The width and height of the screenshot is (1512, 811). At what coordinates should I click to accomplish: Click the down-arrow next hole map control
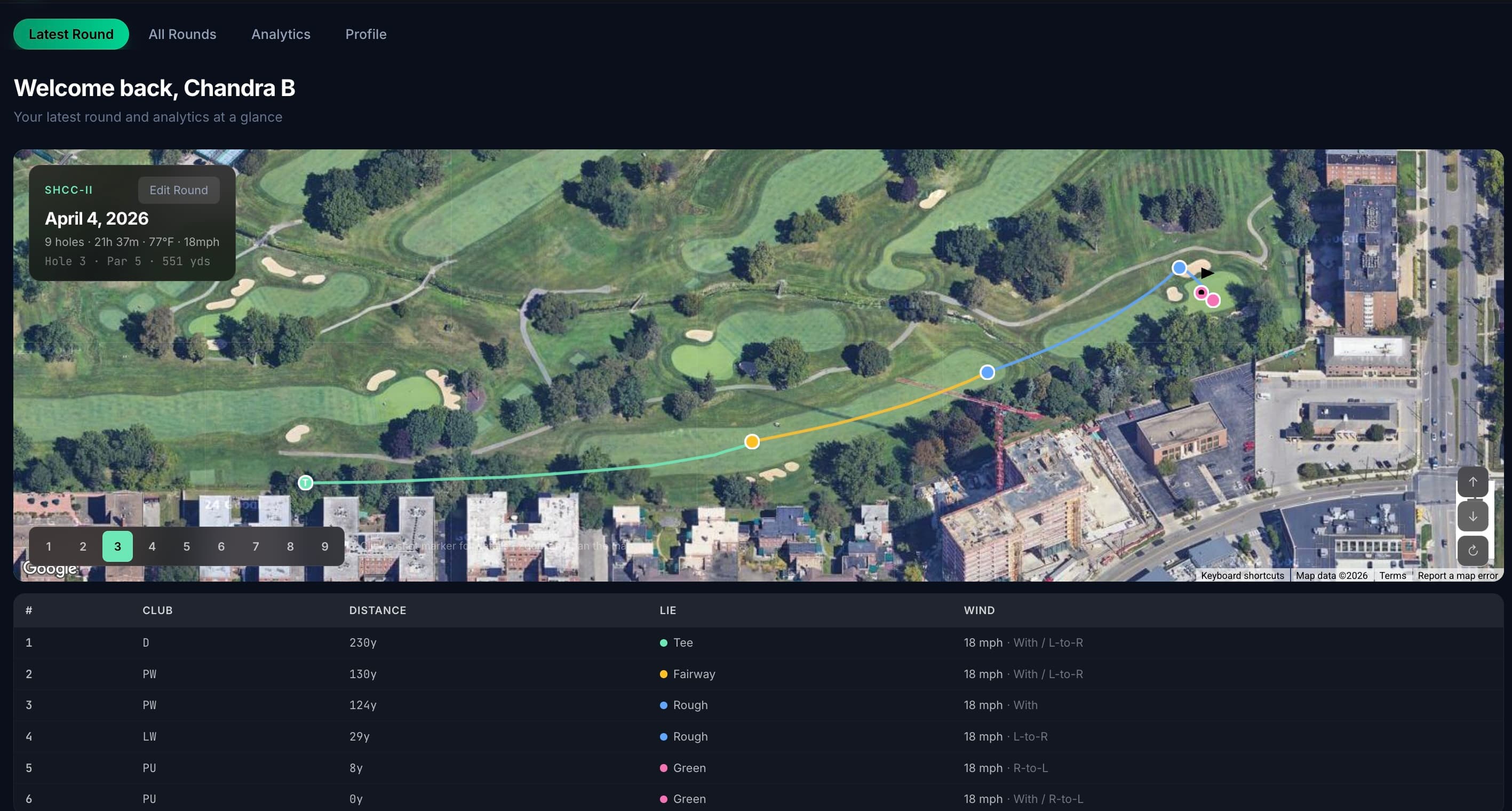tap(1473, 516)
